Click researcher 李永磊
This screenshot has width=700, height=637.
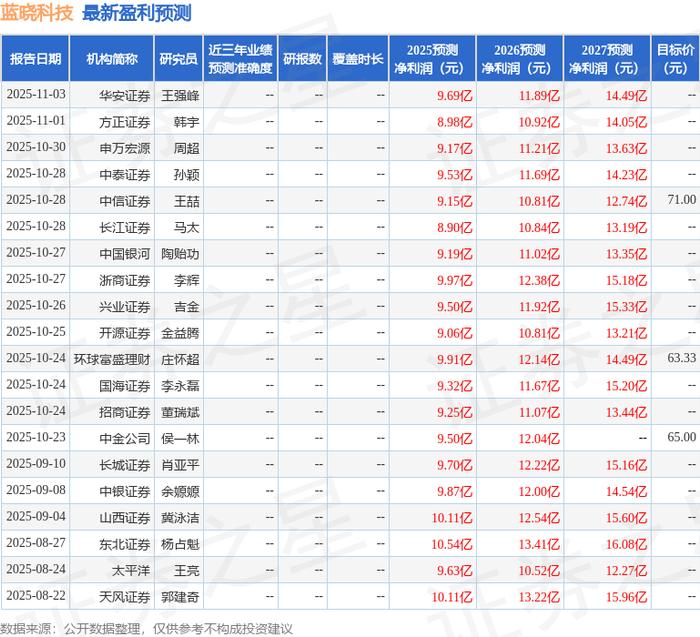(180, 386)
